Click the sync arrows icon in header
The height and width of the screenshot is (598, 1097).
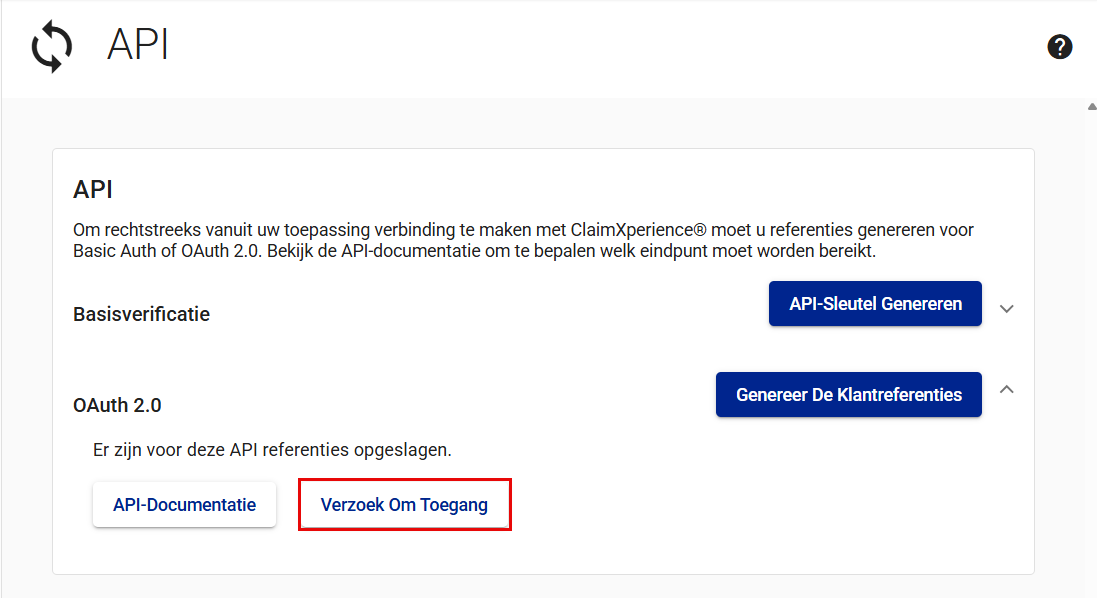(51, 47)
